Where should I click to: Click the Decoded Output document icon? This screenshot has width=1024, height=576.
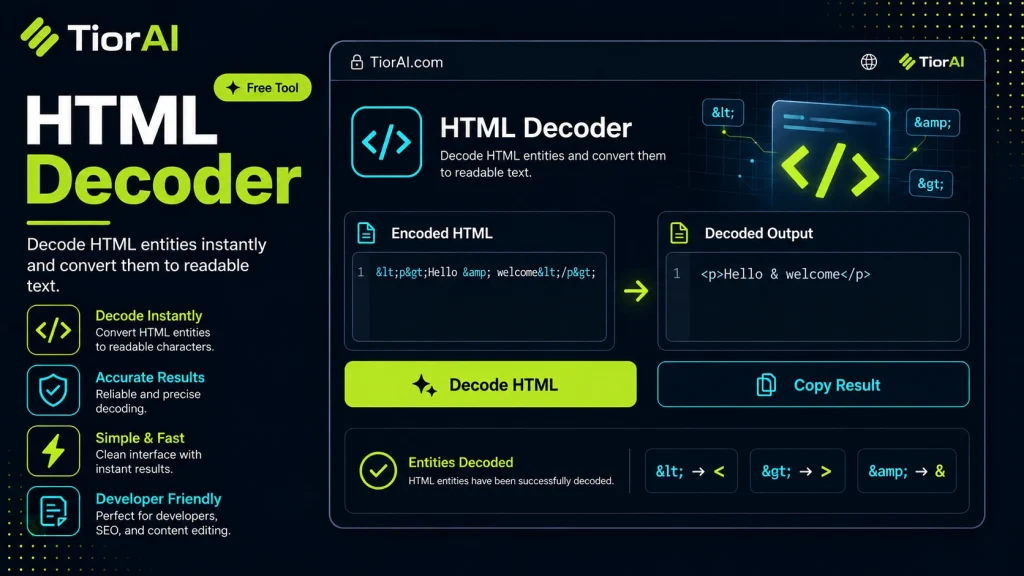(x=679, y=233)
